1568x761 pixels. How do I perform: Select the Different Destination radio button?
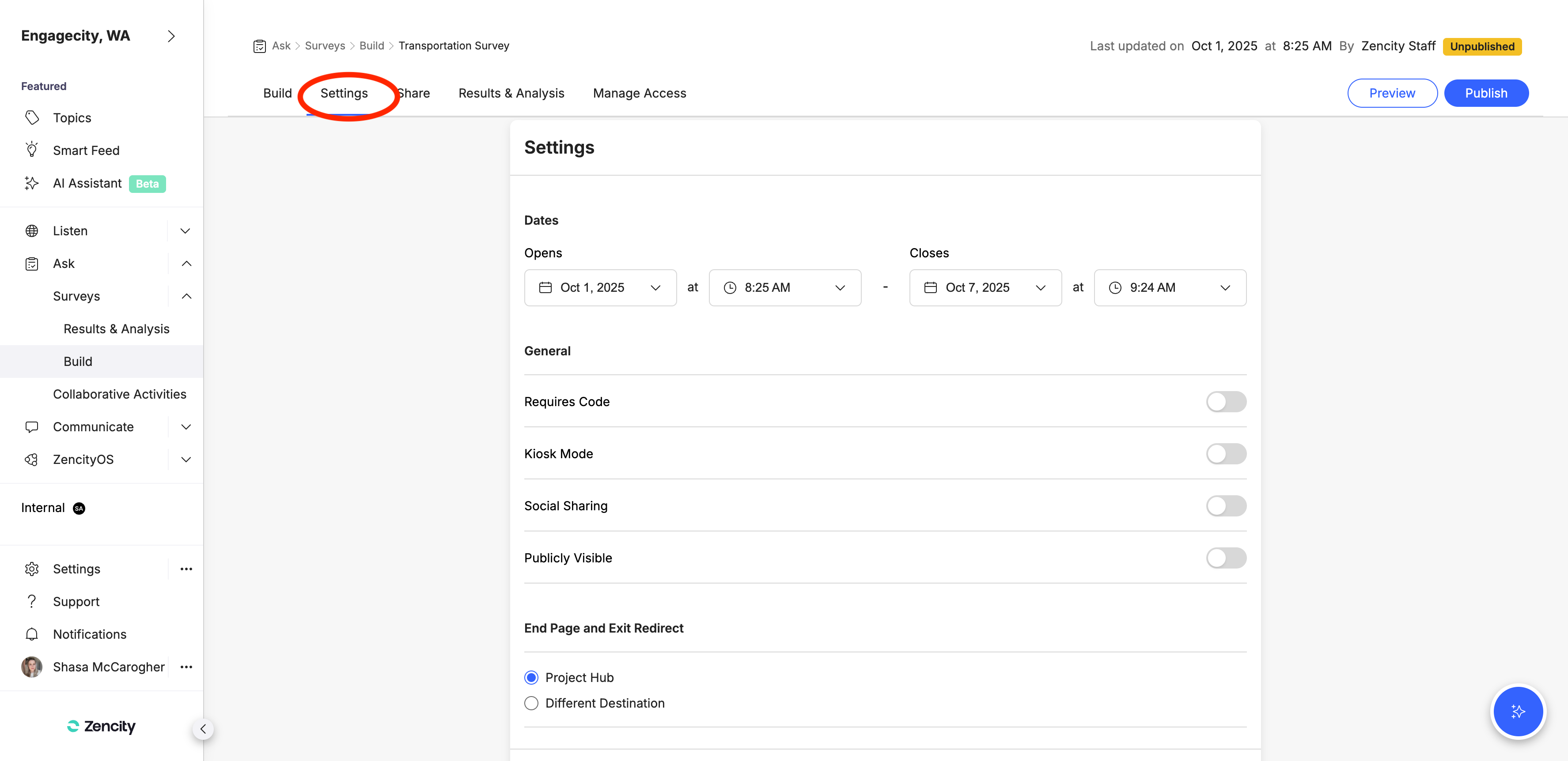tap(531, 703)
